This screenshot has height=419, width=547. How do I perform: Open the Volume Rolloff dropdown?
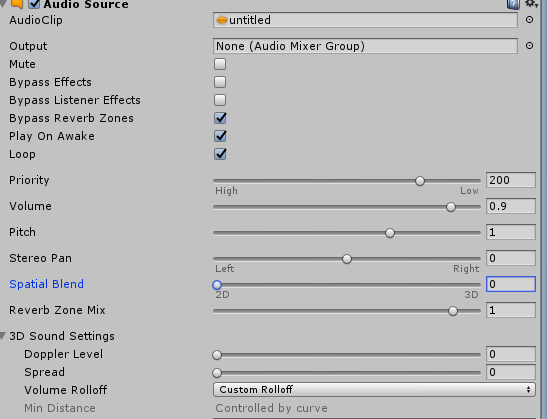374,389
